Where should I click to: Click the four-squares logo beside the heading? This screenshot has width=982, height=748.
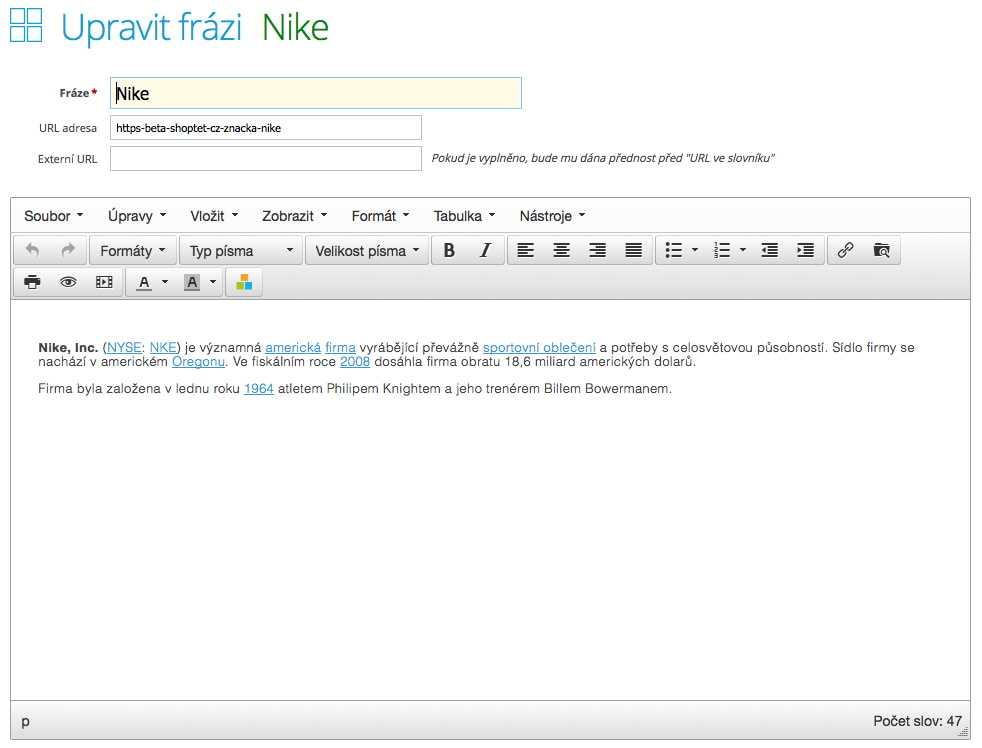(26, 25)
